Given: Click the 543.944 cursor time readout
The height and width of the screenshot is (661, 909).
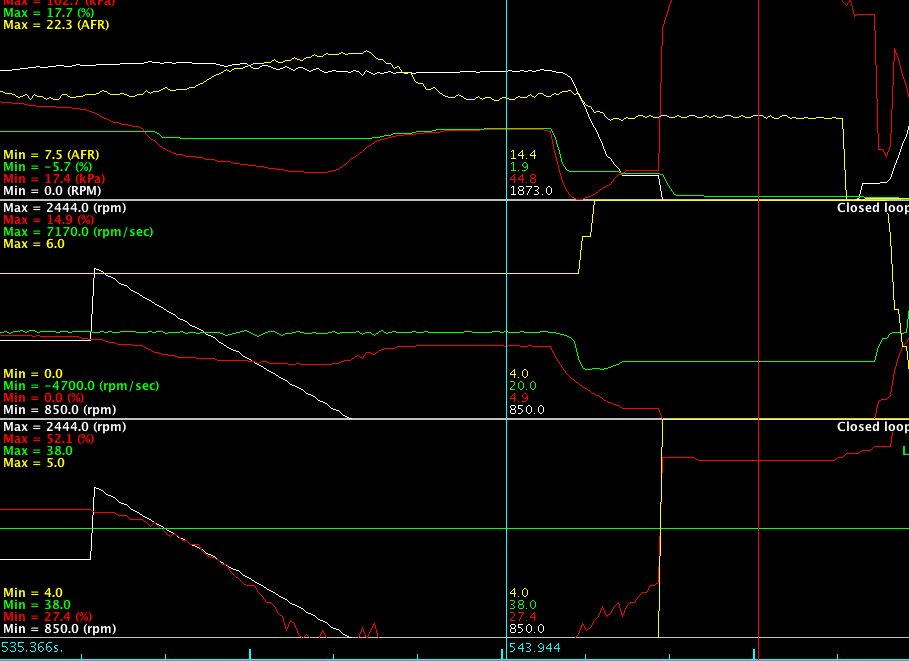Looking at the screenshot, I should click(533, 649).
